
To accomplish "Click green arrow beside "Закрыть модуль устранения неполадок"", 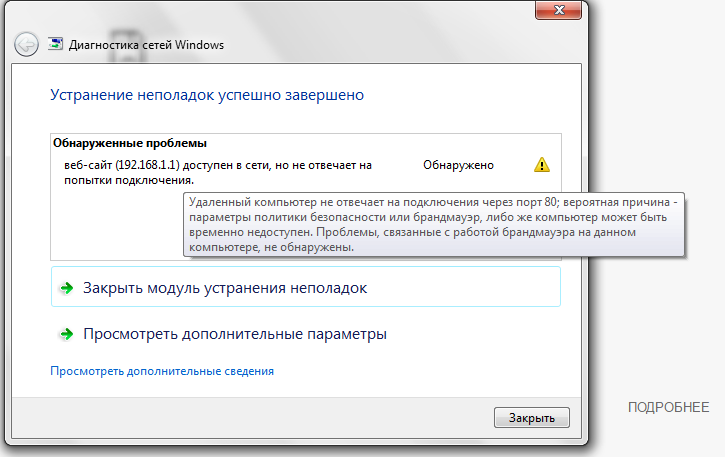I will [x=67, y=288].
